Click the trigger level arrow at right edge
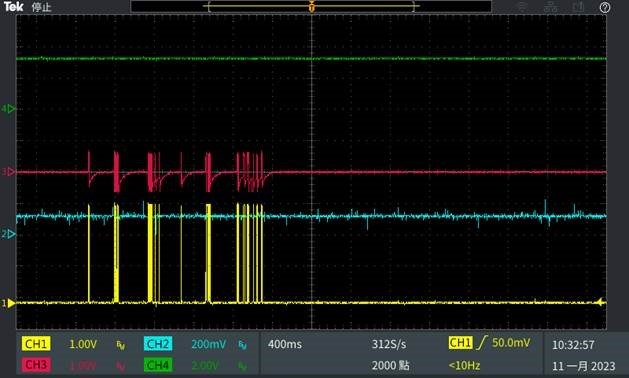 point(601,302)
